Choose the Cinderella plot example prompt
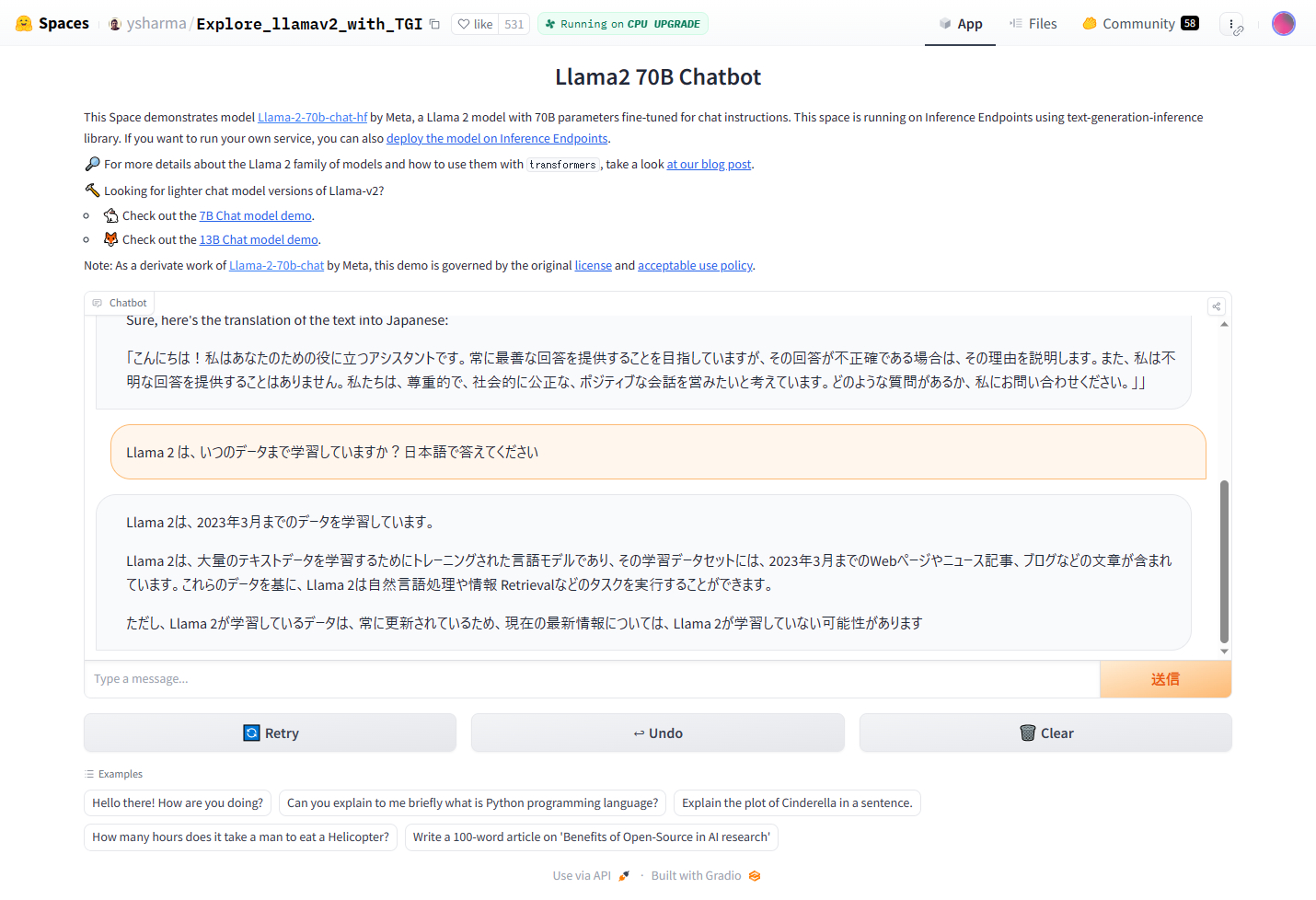This screenshot has width=1316, height=900. [797, 803]
